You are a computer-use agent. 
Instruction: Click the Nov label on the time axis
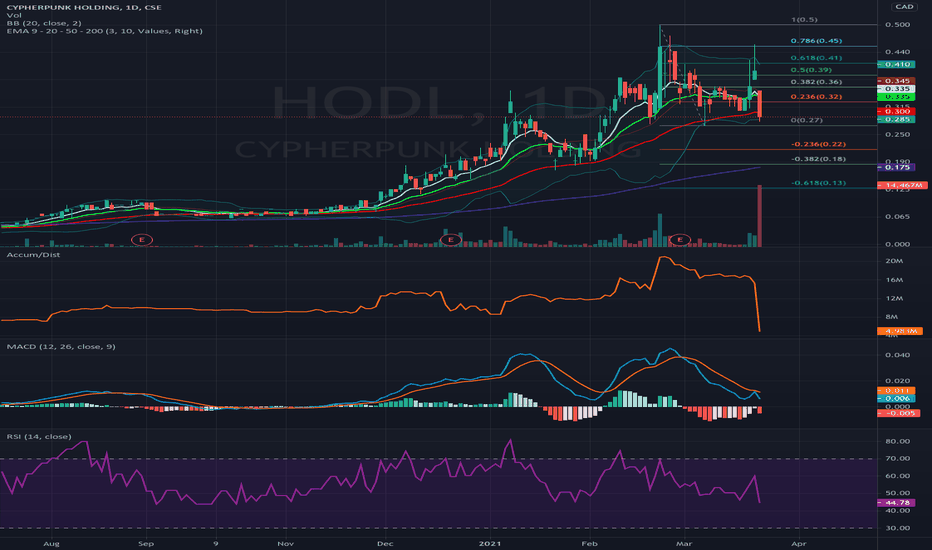[x=286, y=544]
